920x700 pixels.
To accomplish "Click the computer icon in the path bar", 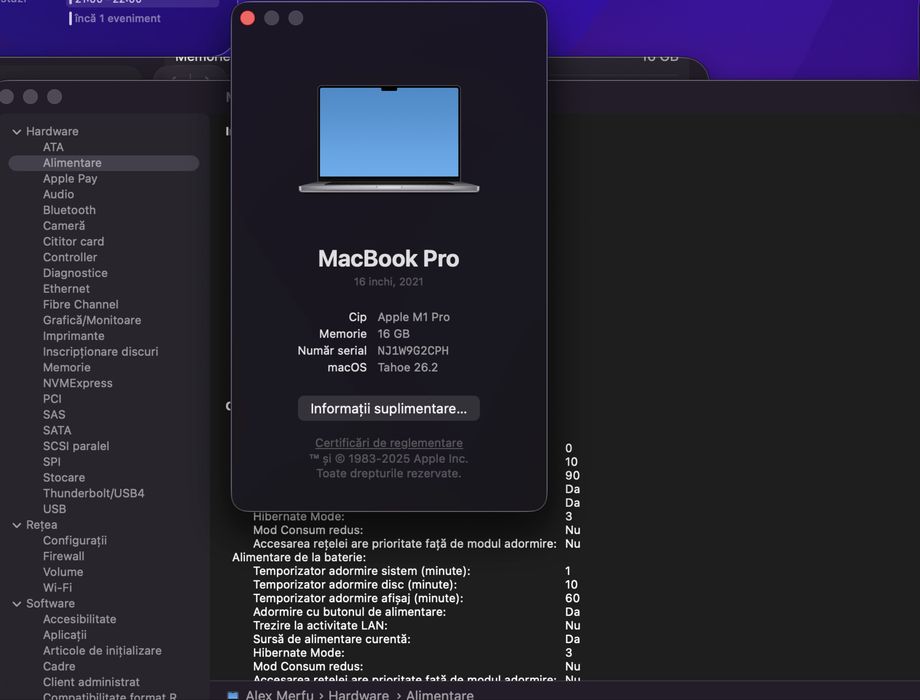I will tap(233, 695).
